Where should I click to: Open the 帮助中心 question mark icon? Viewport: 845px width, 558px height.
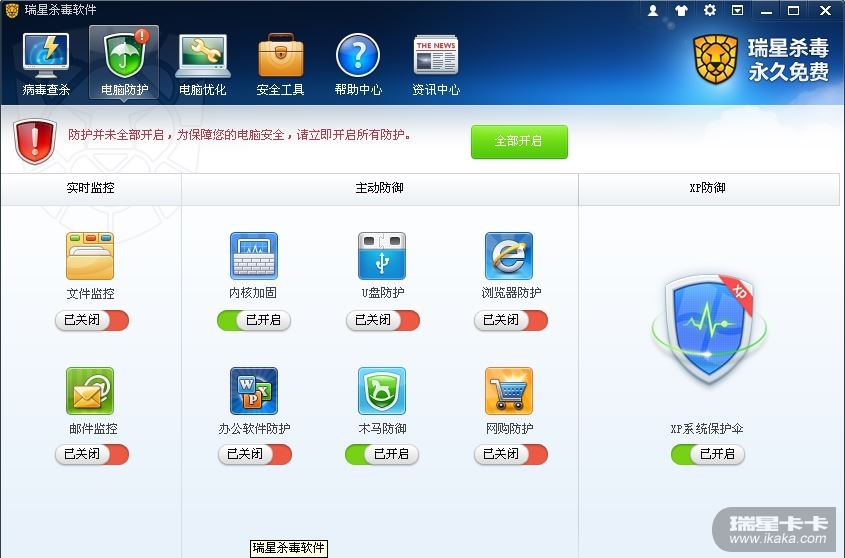coord(358,55)
